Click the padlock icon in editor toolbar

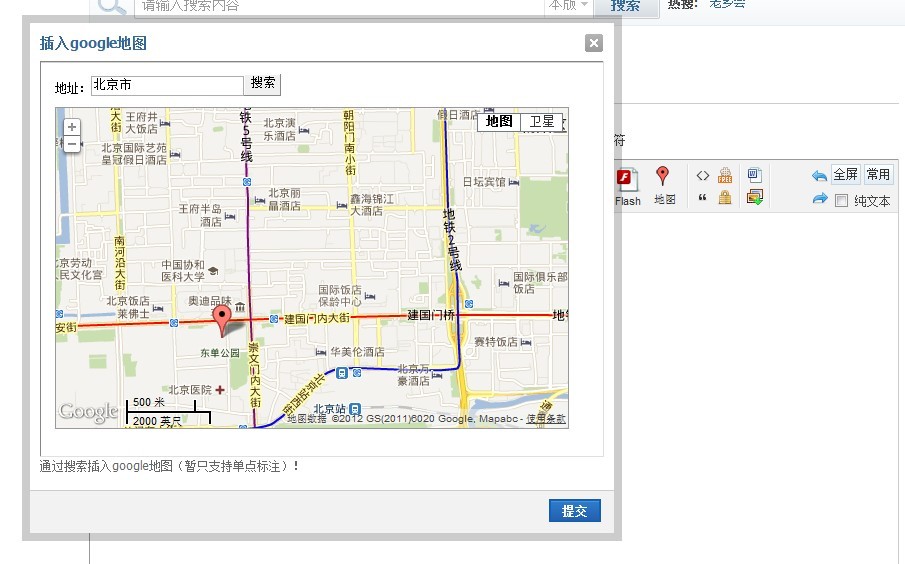point(725,198)
